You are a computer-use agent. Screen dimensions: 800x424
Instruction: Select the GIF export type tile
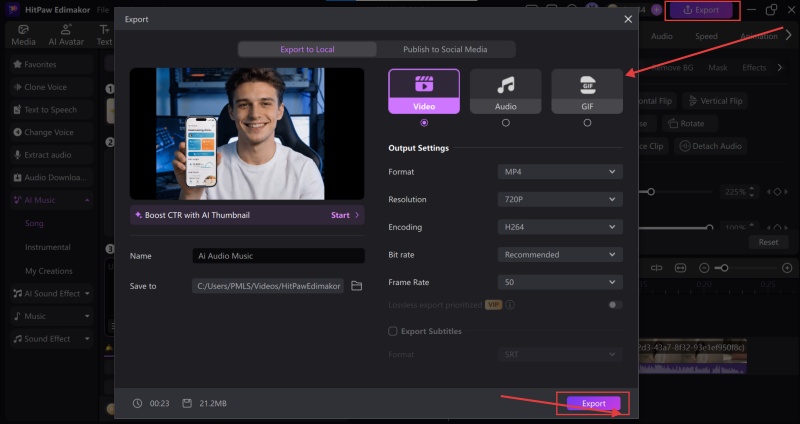pyautogui.click(x=587, y=91)
